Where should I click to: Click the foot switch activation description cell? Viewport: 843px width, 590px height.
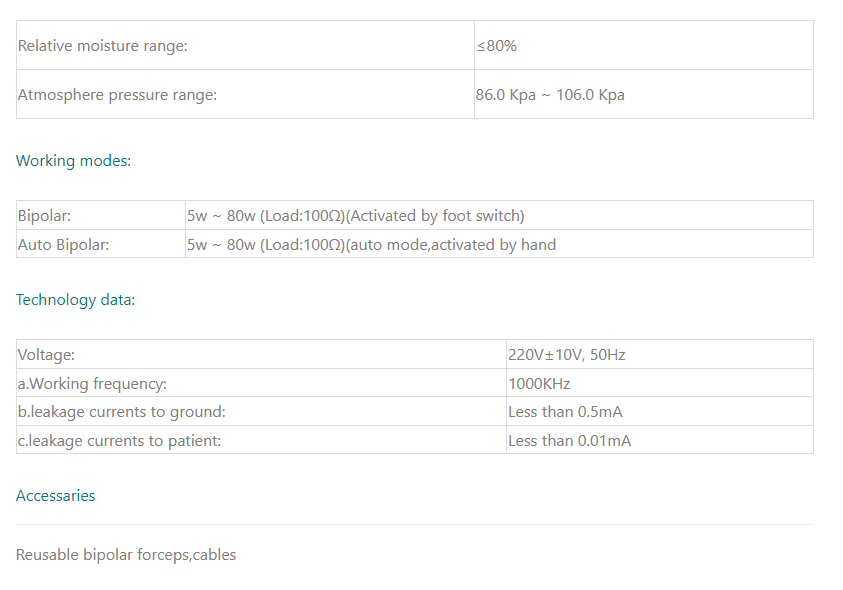click(355, 215)
